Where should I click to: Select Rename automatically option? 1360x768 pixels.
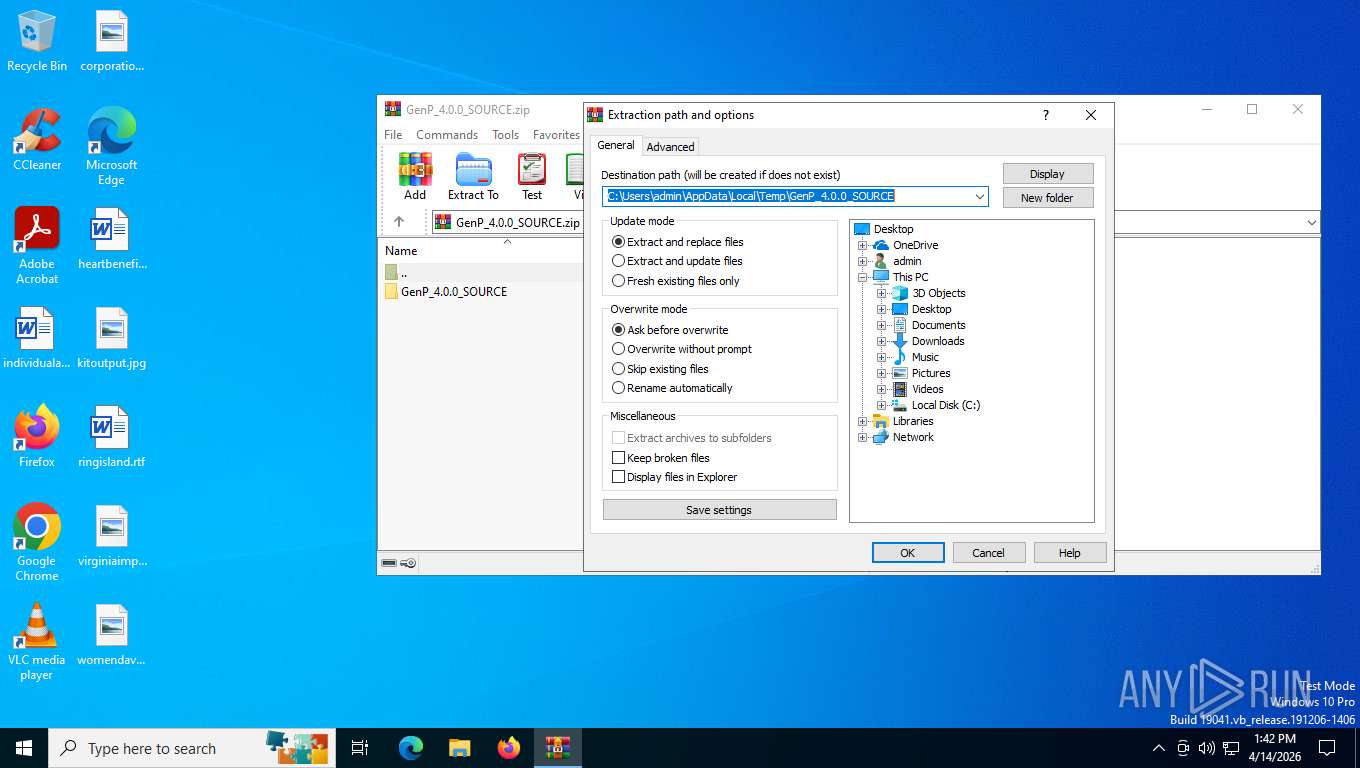coord(672,388)
